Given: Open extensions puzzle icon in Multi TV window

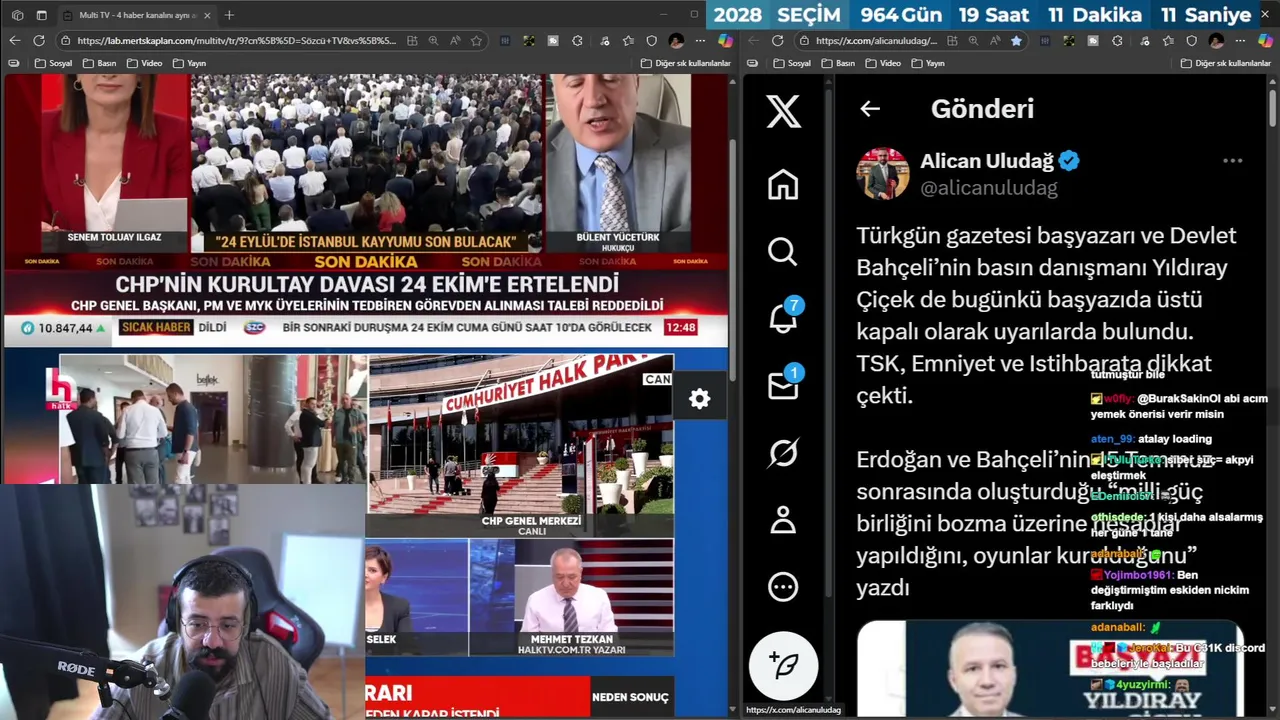Looking at the screenshot, I should [577, 41].
